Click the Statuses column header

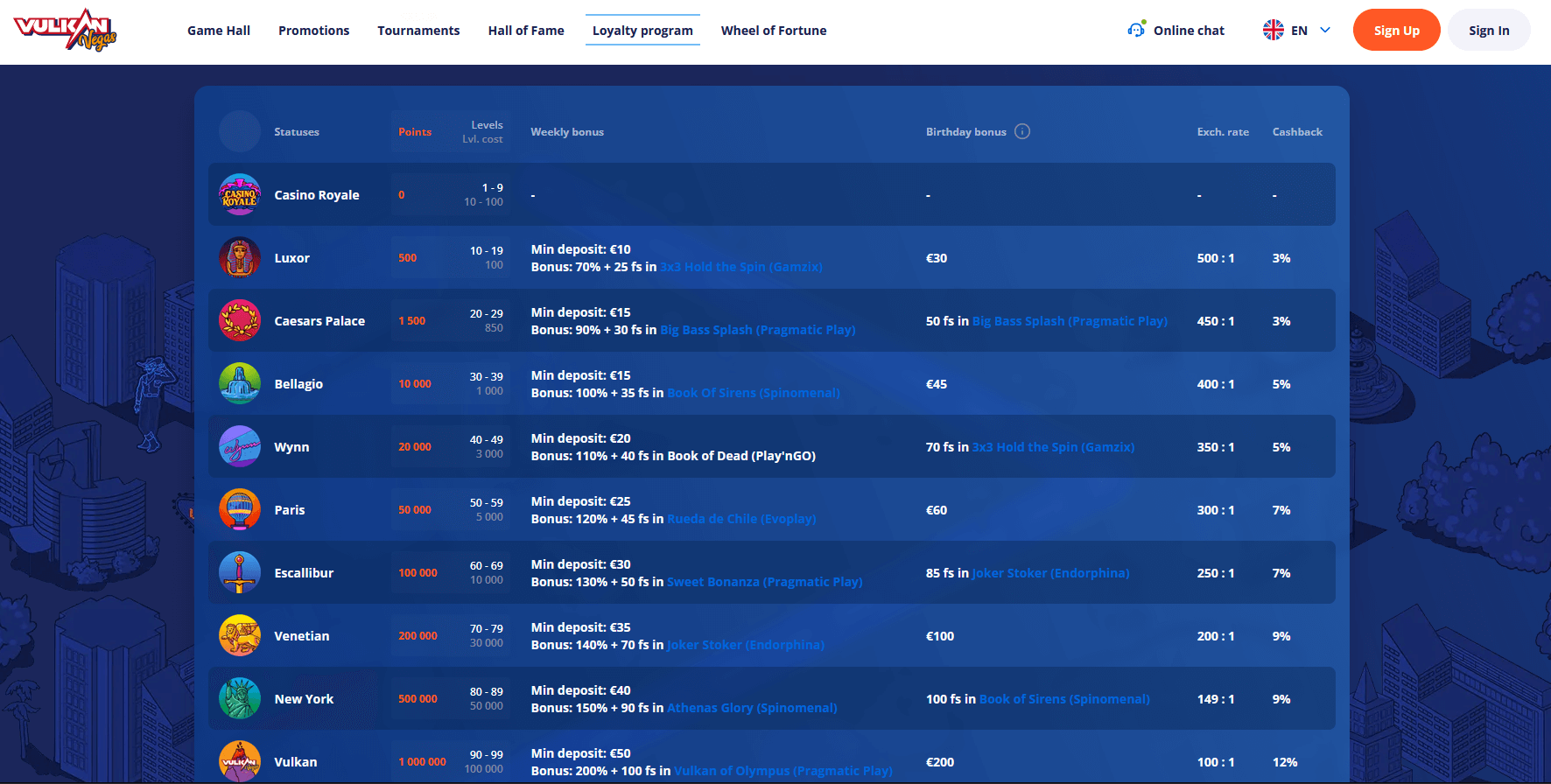coord(297,132)
